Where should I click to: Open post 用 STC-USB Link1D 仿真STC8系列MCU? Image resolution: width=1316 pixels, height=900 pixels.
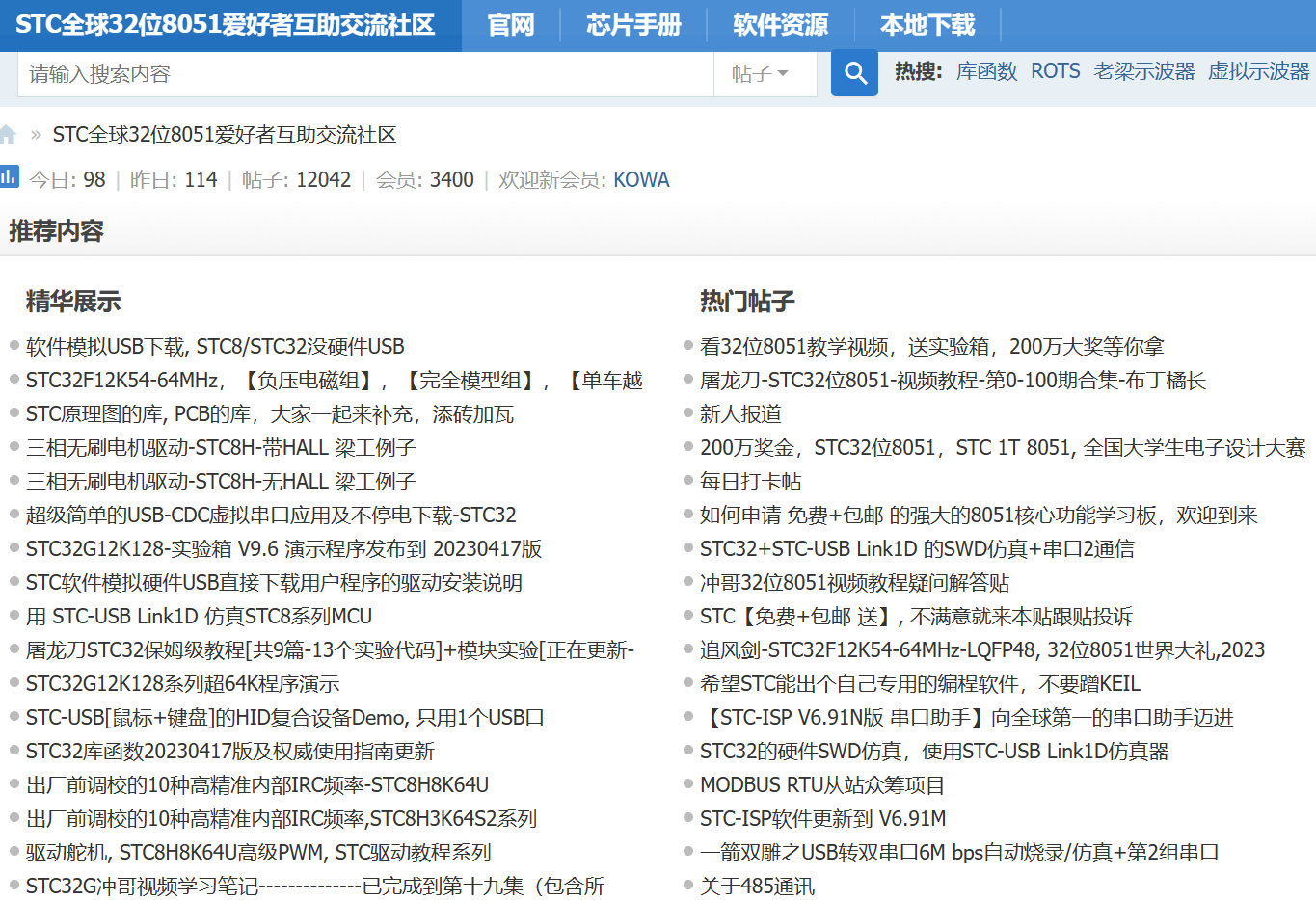199,616
